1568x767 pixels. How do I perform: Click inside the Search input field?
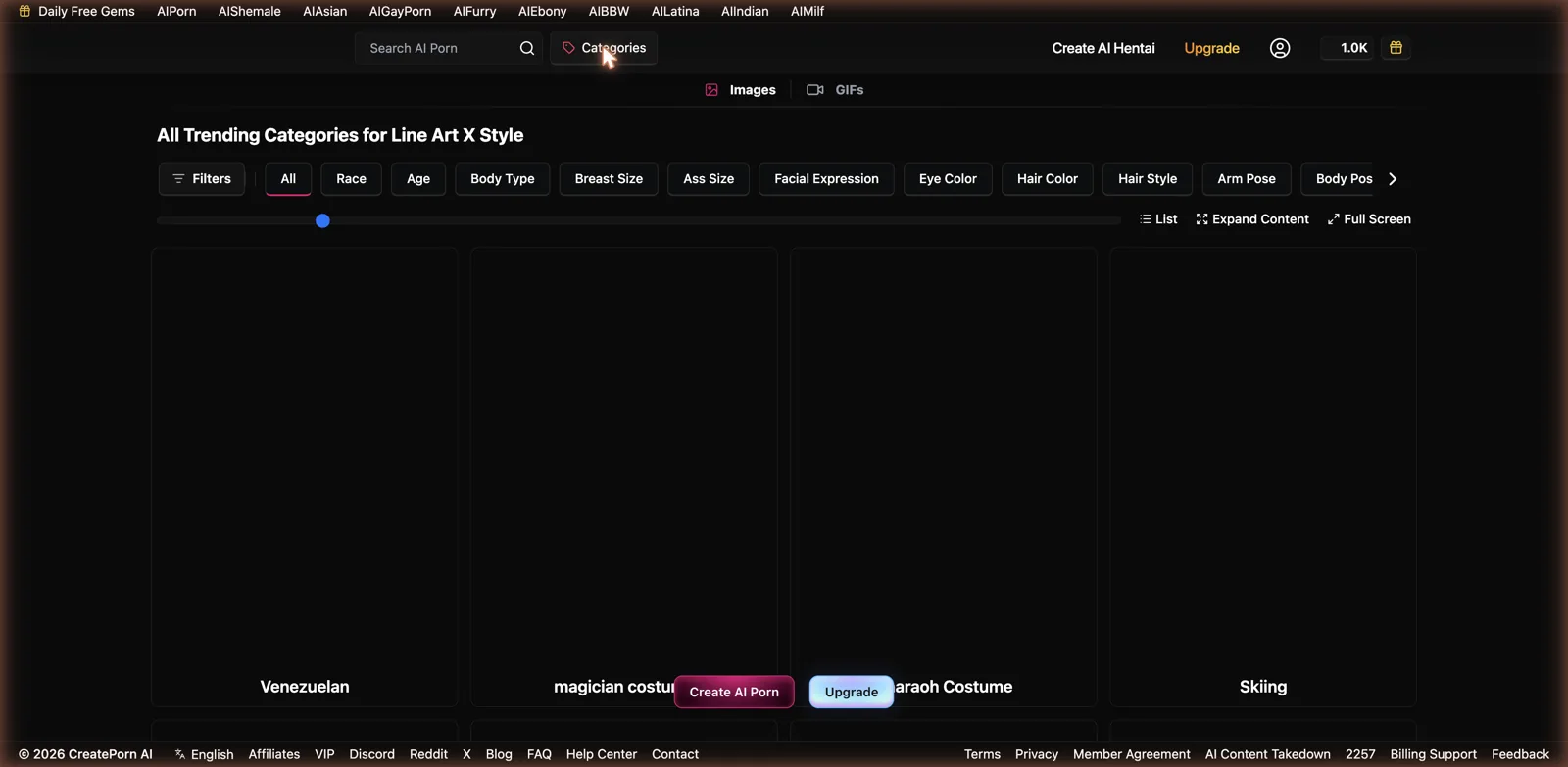(438, 48)
